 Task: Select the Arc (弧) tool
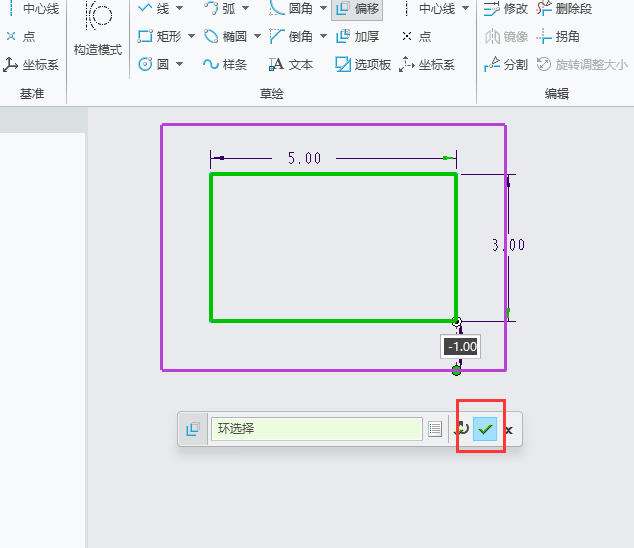(x=220, y=8)
